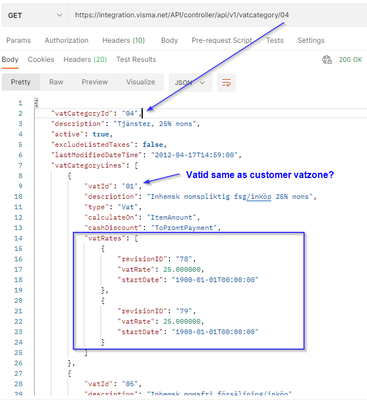Screen dimensions: 367x400
Task: Click the "vatRates" line
Action: click(x=111, y=238)
